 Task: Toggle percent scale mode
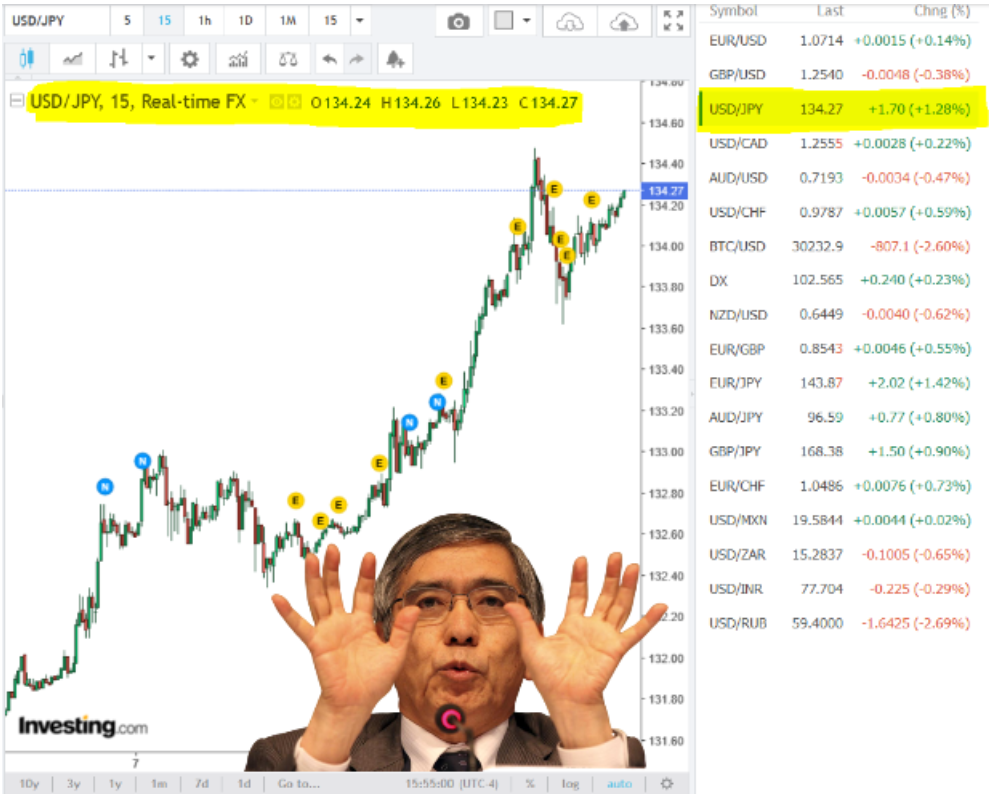[x=530, y=783]
